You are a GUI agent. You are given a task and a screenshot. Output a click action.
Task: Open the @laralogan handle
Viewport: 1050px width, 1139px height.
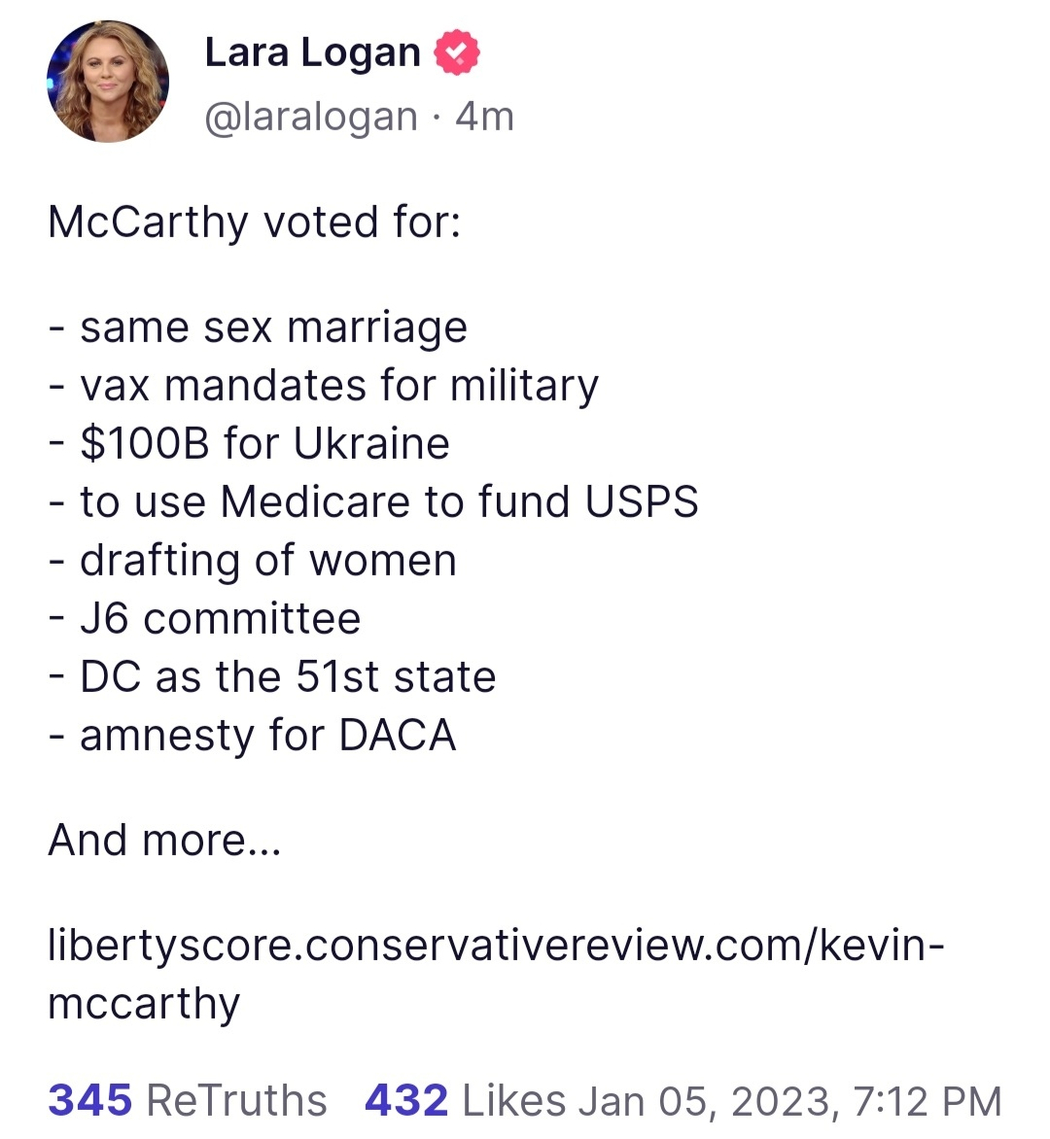tap(310, 117)
